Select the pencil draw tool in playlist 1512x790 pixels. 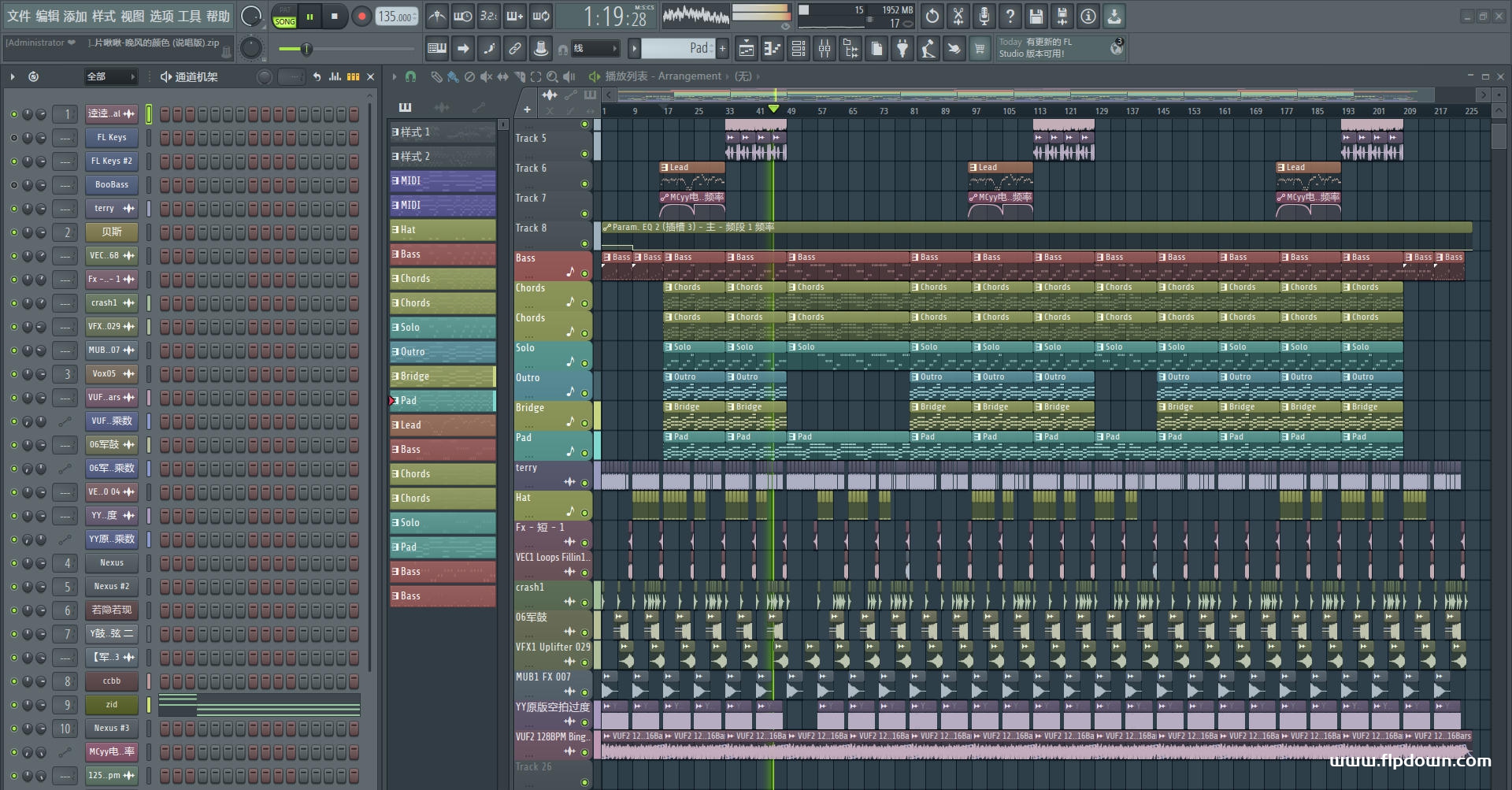(x=436, y=76)
